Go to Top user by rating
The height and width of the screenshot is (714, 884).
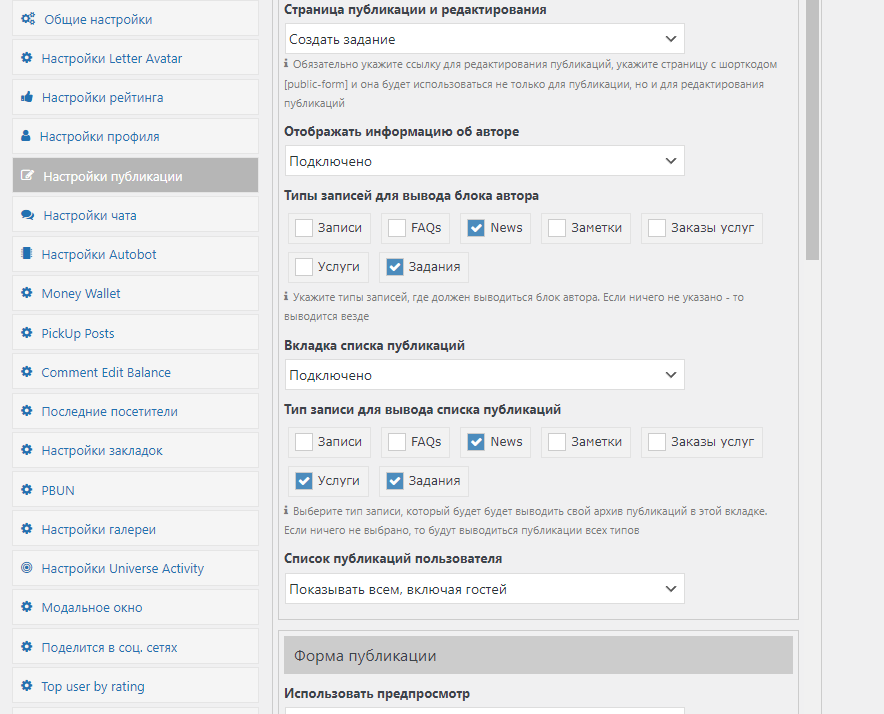[x=93, y=686]
